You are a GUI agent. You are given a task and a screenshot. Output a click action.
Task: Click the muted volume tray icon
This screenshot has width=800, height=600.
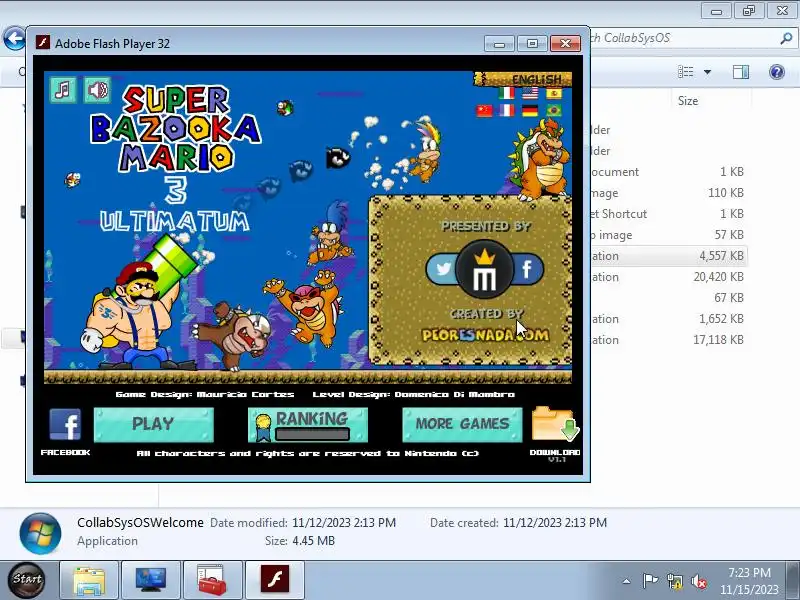tap(699, 581)
